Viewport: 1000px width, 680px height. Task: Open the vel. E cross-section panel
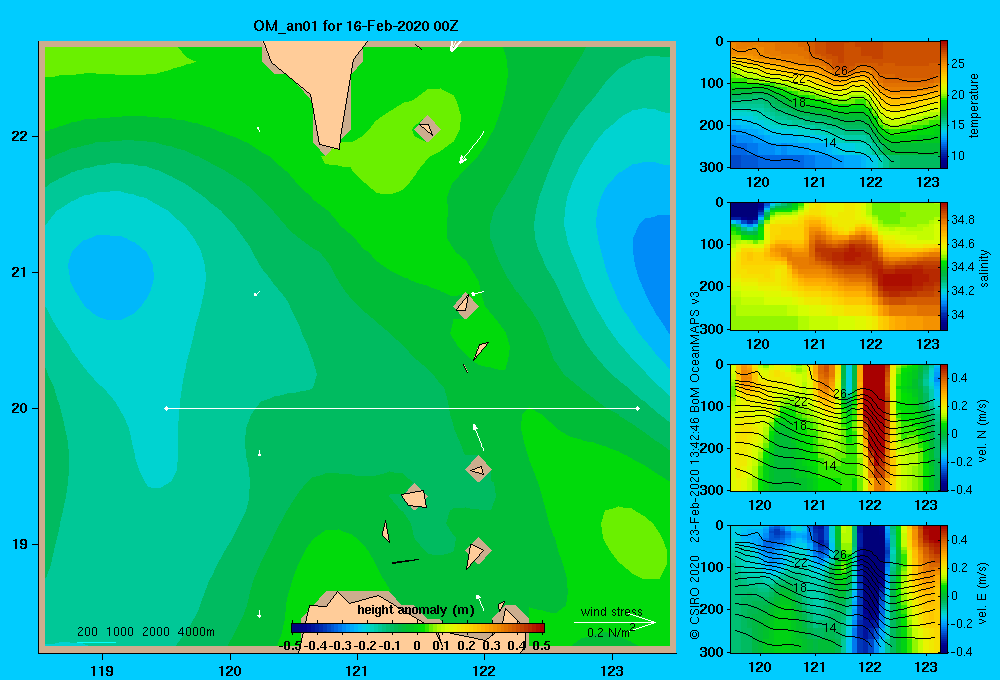click(835, 589)
